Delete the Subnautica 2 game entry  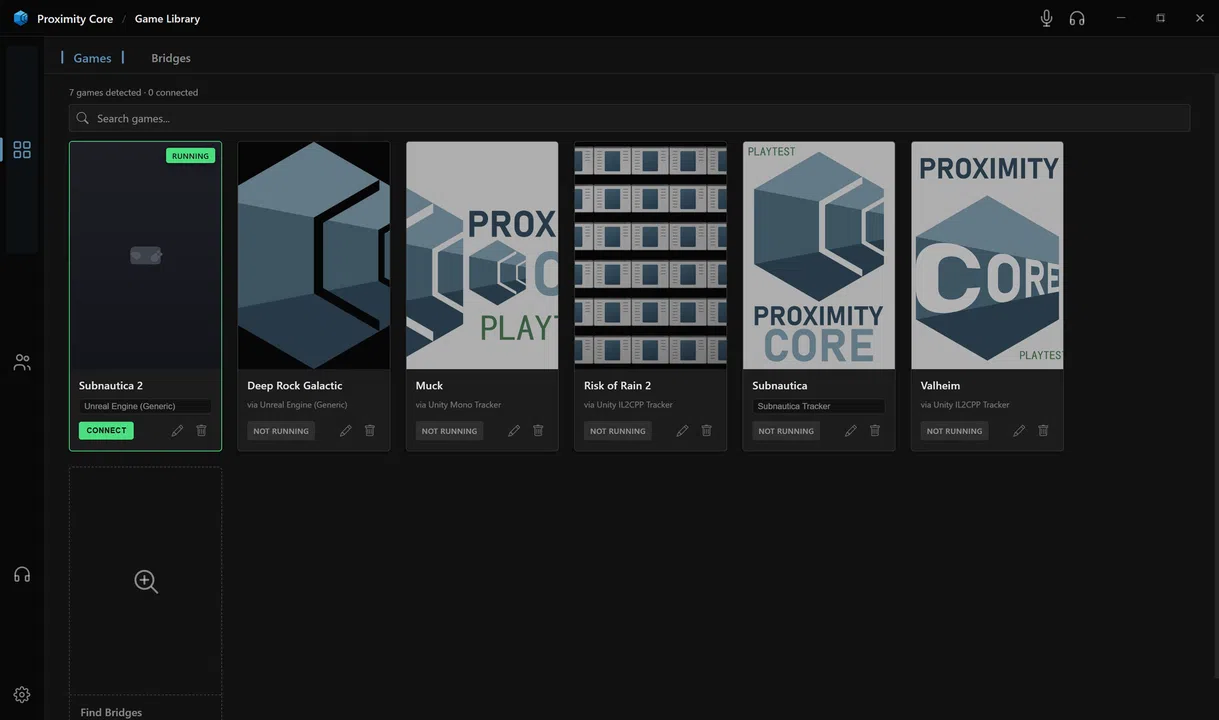click(201, 431)
